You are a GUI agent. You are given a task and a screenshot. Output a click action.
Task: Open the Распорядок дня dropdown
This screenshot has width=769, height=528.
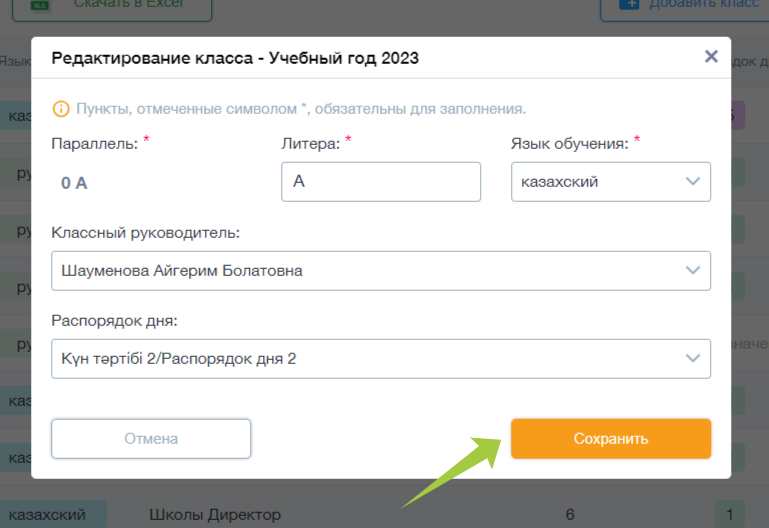(381, 359)
